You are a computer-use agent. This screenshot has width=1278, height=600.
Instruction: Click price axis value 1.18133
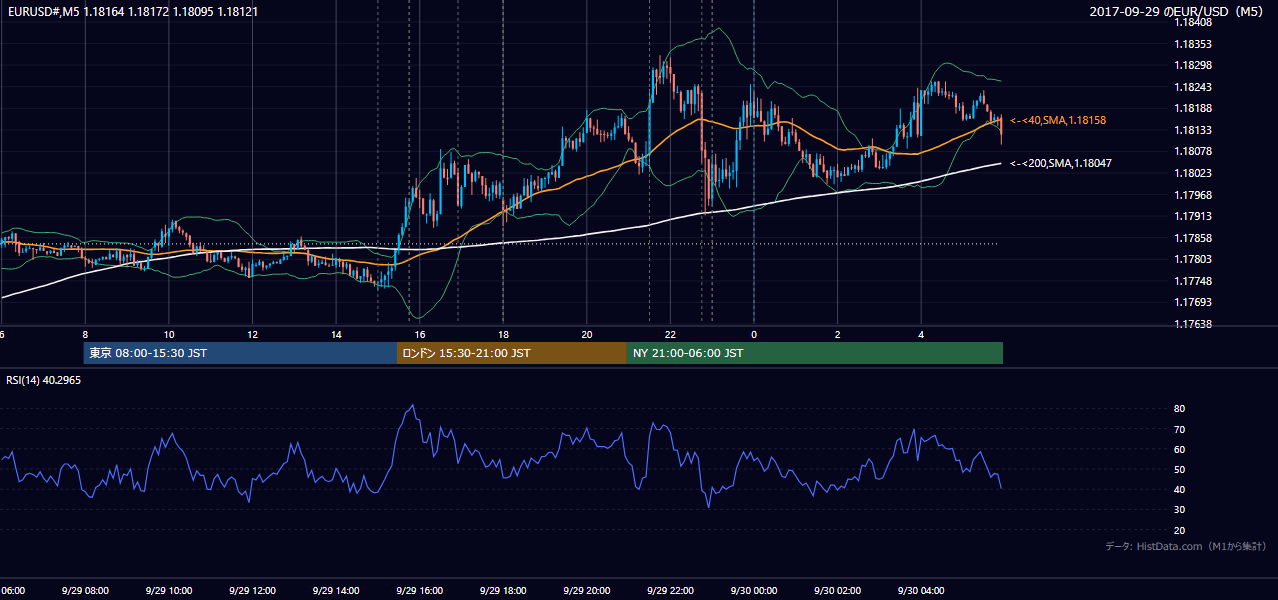(1192, 130)
